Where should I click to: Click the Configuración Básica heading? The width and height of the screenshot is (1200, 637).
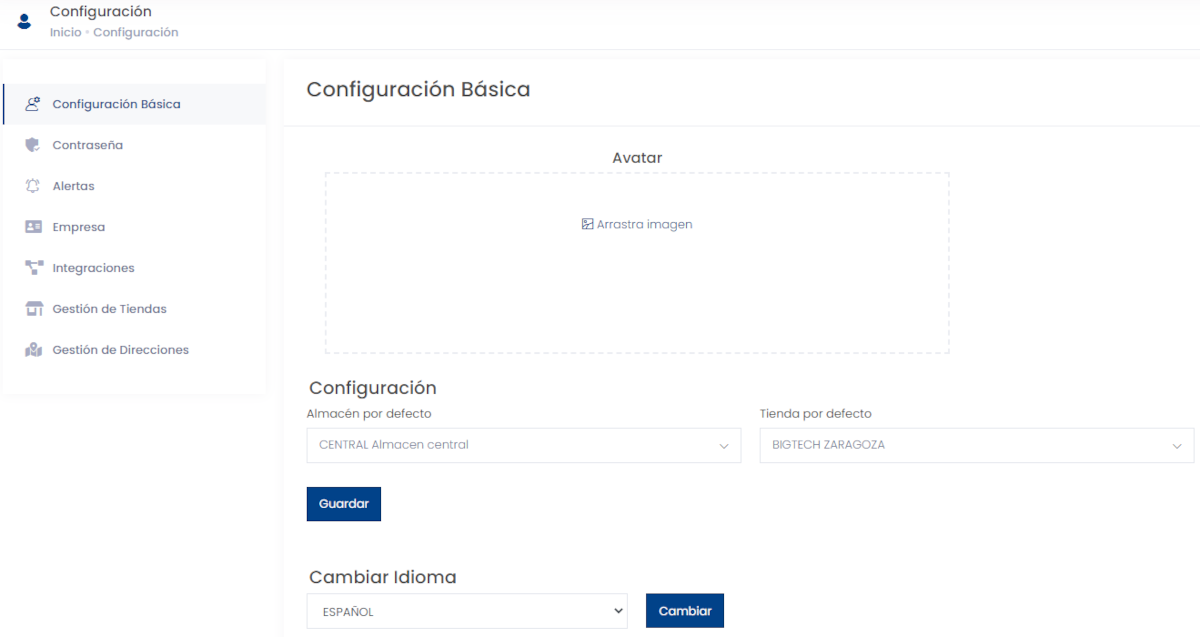click(x=418, y=89)
